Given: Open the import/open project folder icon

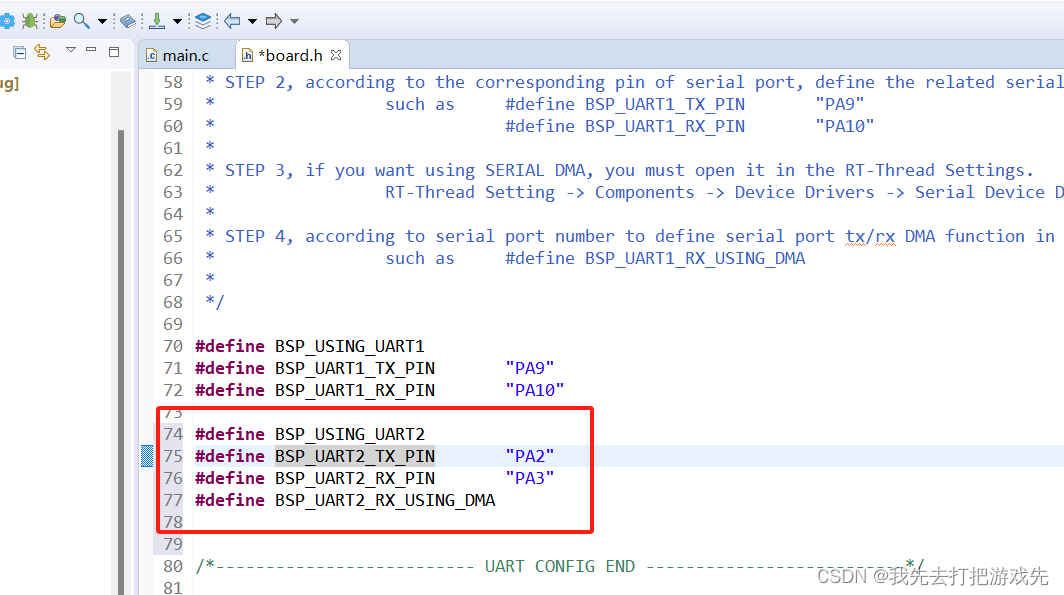Looking at the screenshot, I should (x=56, y=20).
